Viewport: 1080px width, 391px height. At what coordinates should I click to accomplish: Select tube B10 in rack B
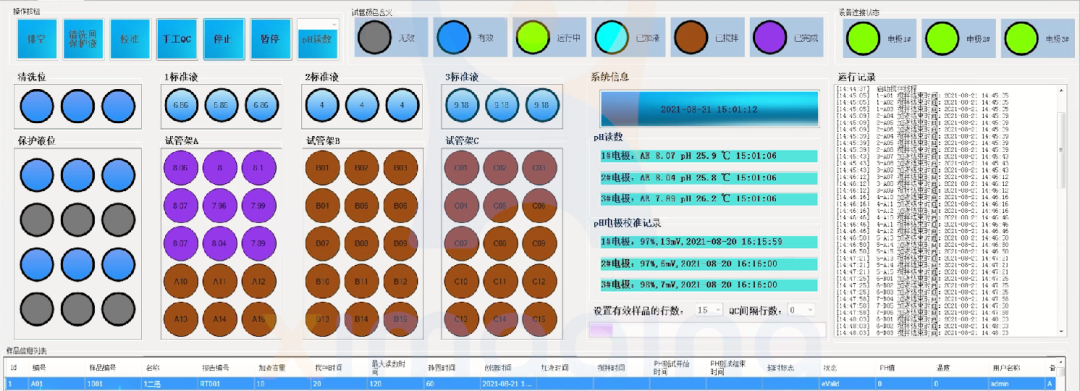323,282
